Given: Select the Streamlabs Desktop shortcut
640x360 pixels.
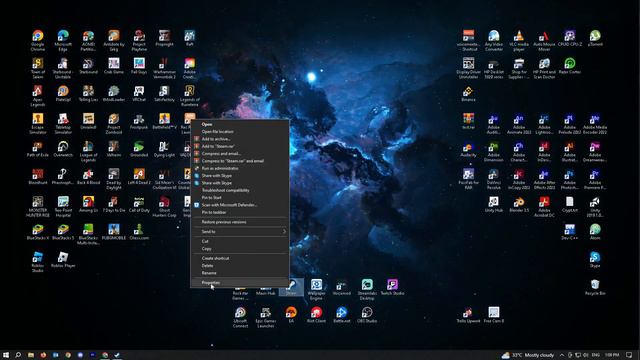Looking at the screenshot, I should (367, 289).
